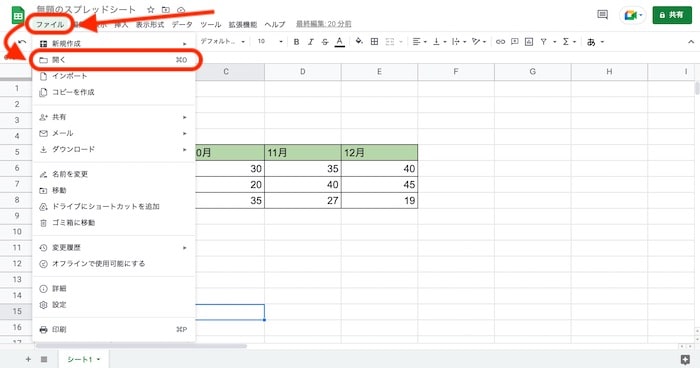The height and width of the screenshot is (368, 700).
Task: Open the データ menu
Action: (x=182, y=25)
